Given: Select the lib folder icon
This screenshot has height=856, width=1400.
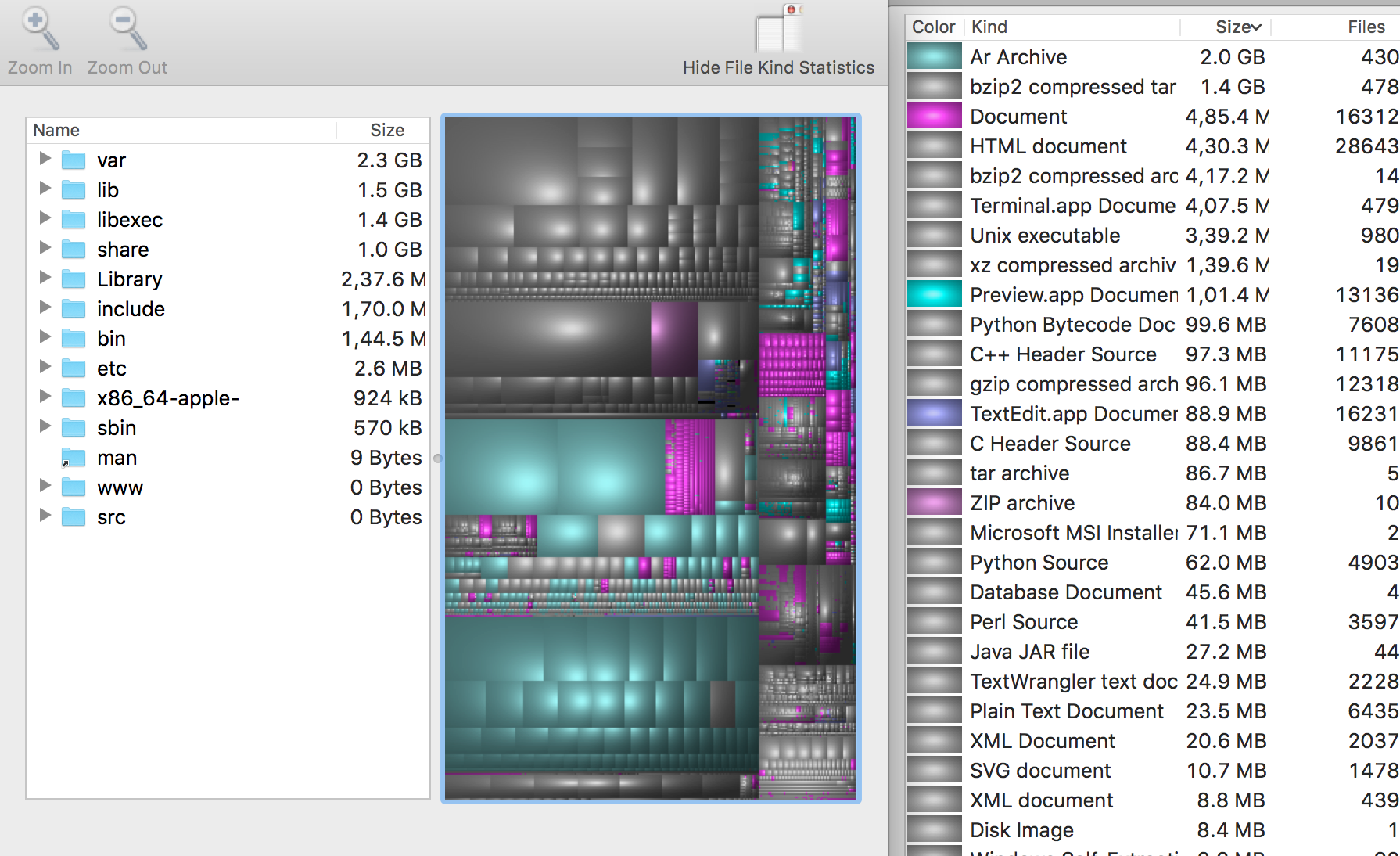Looking at the screenshot, I should (74, 190).
